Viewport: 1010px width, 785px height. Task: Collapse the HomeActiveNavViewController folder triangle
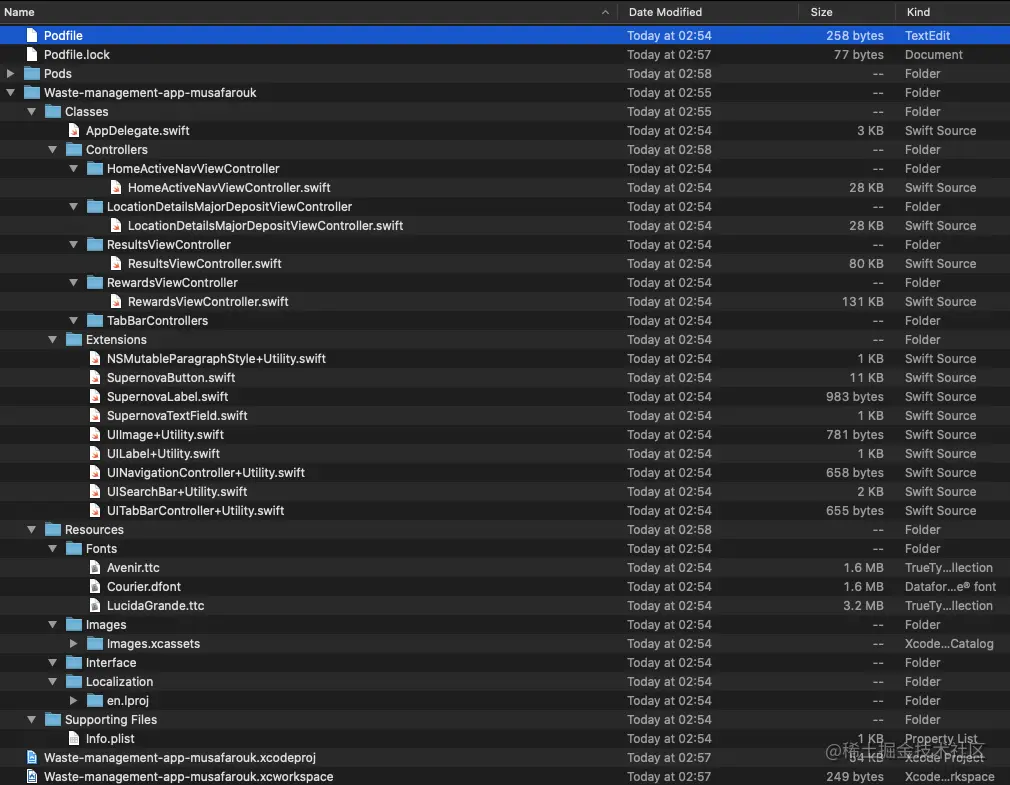point(73,169)
